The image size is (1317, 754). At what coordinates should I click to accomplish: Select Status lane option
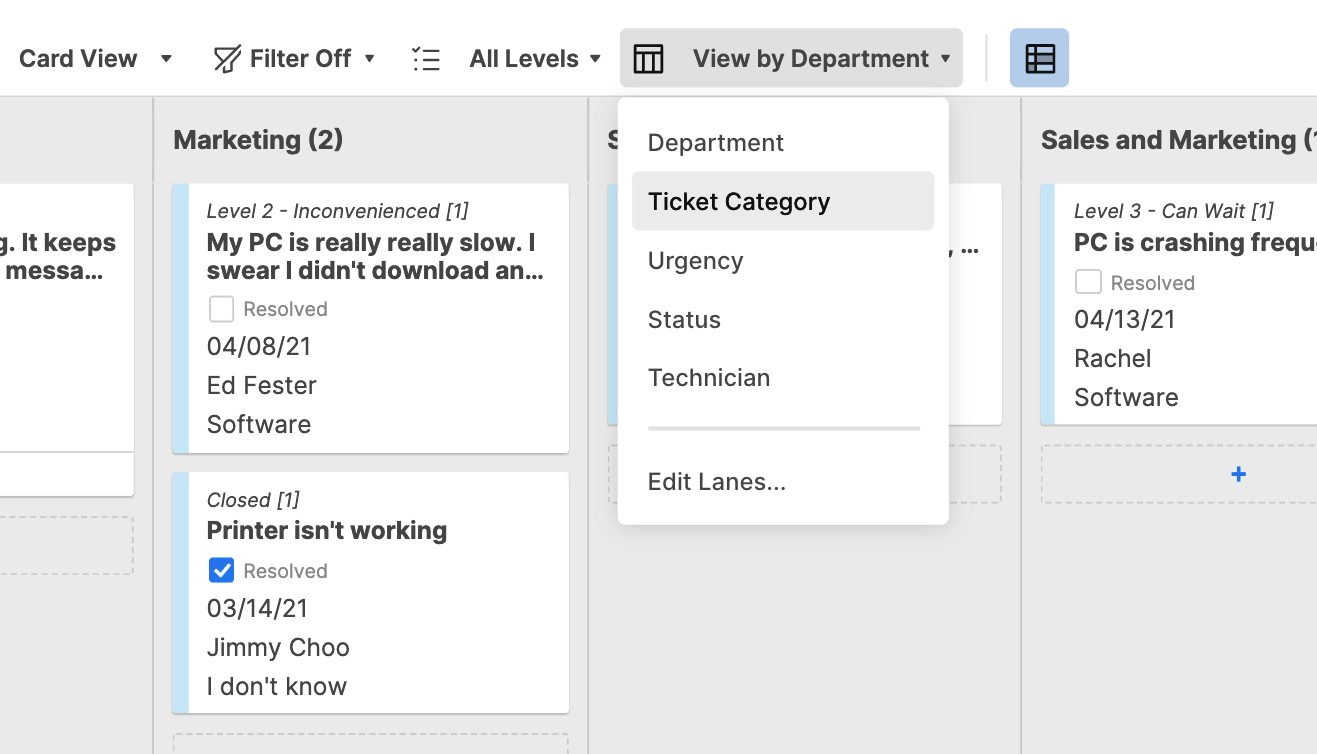pyautogui.click(x=684, y=320)
